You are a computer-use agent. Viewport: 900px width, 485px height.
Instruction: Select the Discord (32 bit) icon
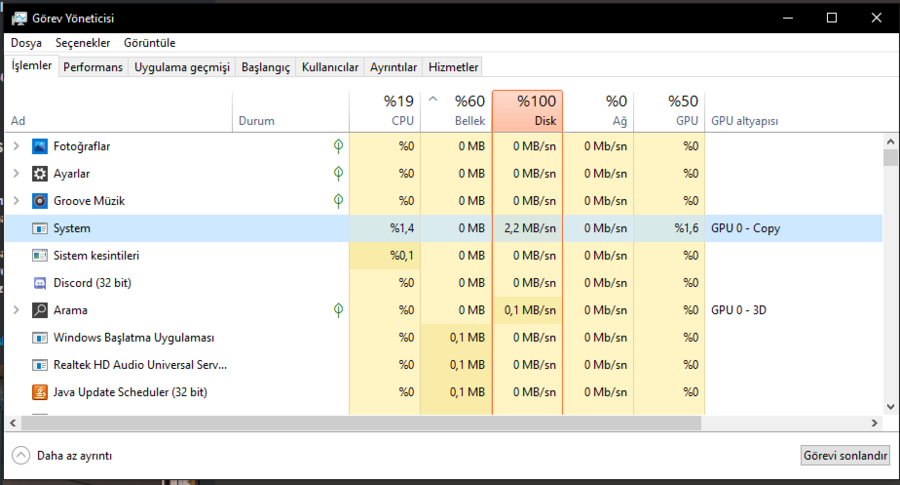tap(40, 283)
